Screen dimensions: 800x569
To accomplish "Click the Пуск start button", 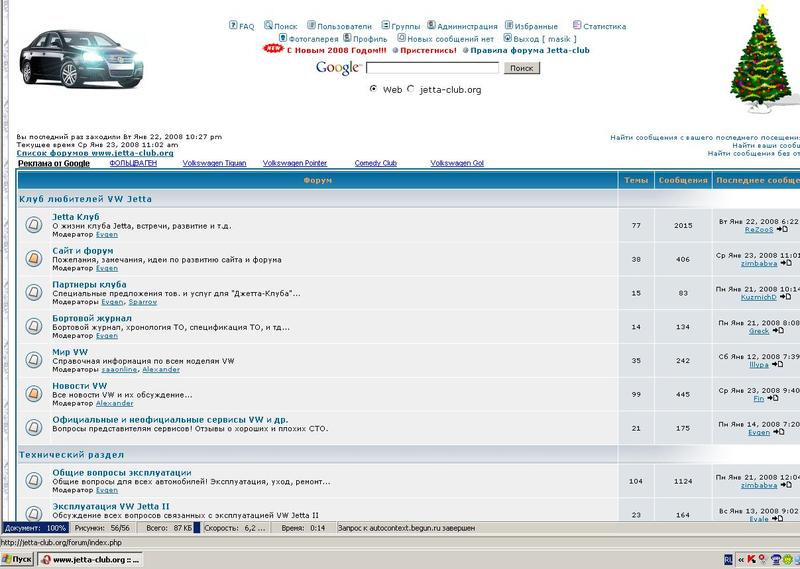I will [17, 559].
